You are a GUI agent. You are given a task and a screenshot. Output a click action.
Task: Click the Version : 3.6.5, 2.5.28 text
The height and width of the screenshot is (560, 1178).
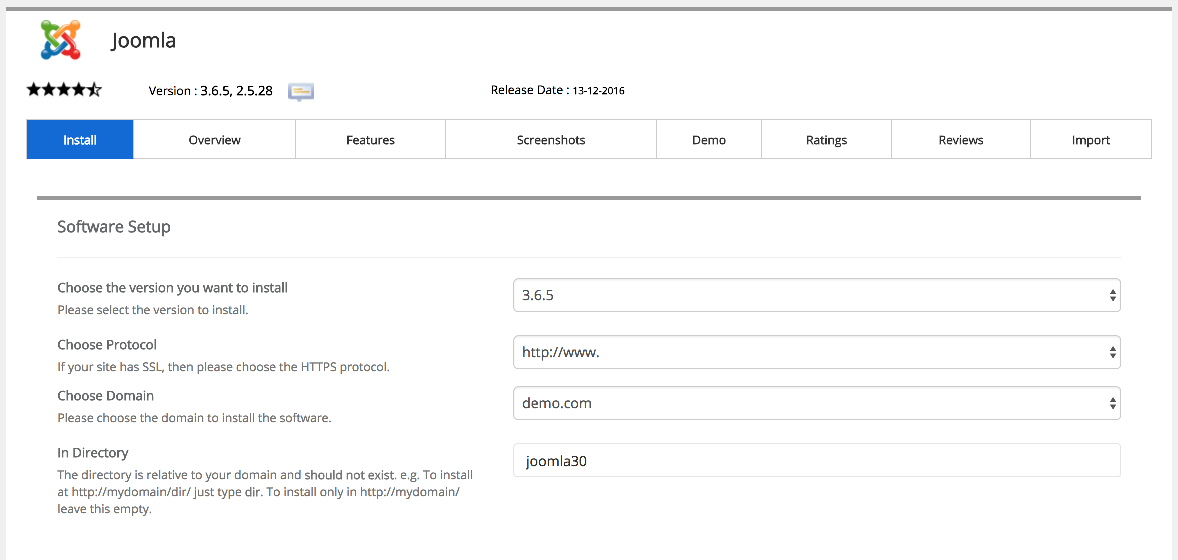coord(210,91)
